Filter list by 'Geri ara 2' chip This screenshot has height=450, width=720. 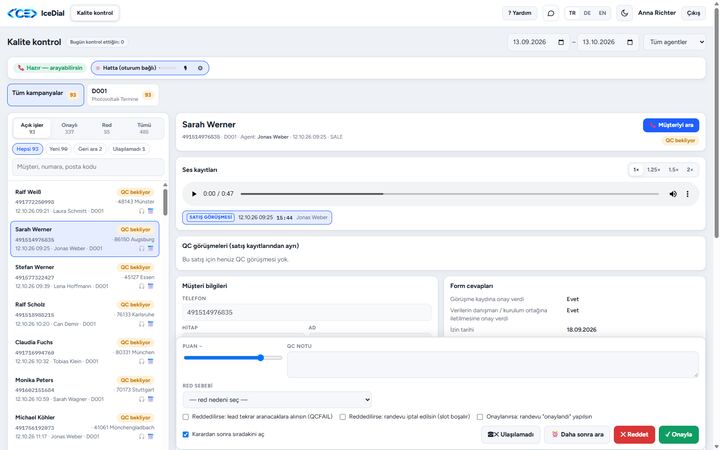[x=90, y=149]
